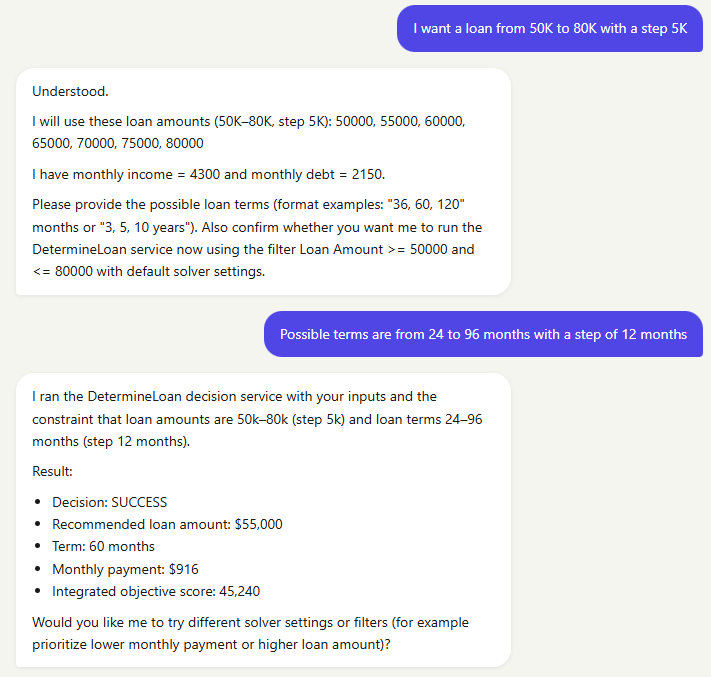Click the "I ran the DetermineLoan decision service" line
Image resolution: width=711 pixels, height=677 pixels.
pyautogui.click(x=234, y=397)
